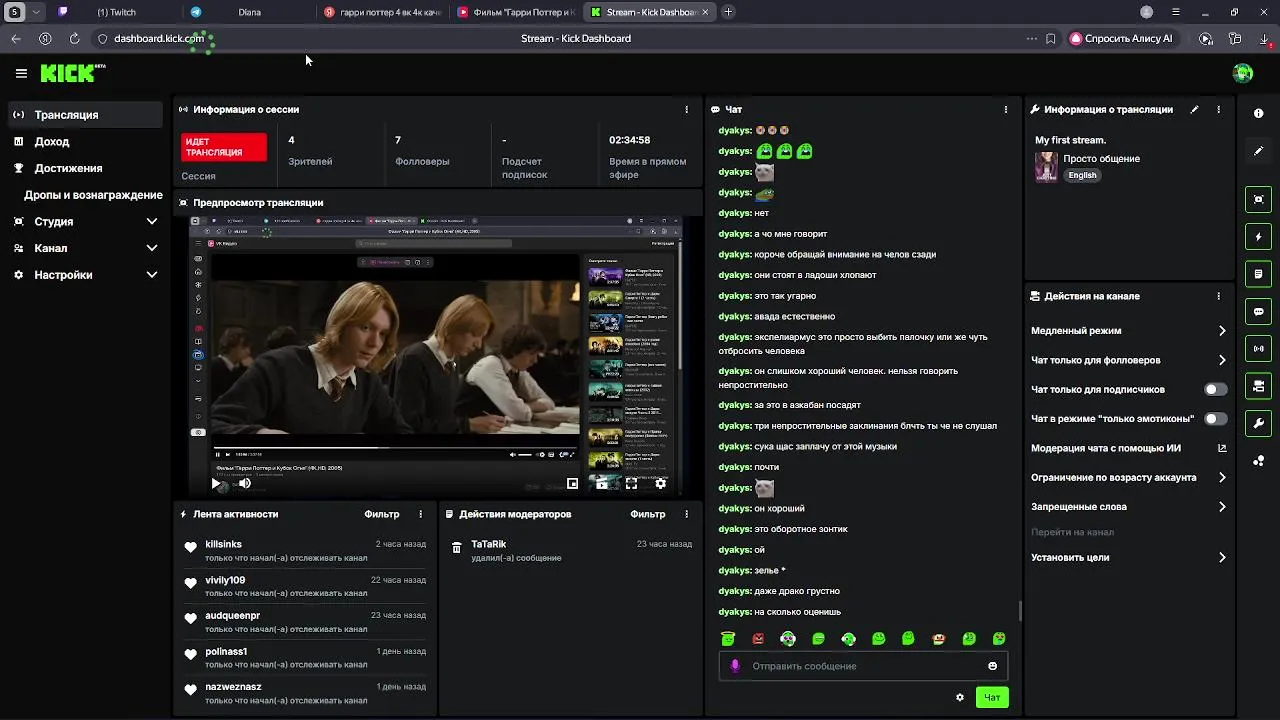
Task: Open Установить цели options
Action: point(1128,558)
